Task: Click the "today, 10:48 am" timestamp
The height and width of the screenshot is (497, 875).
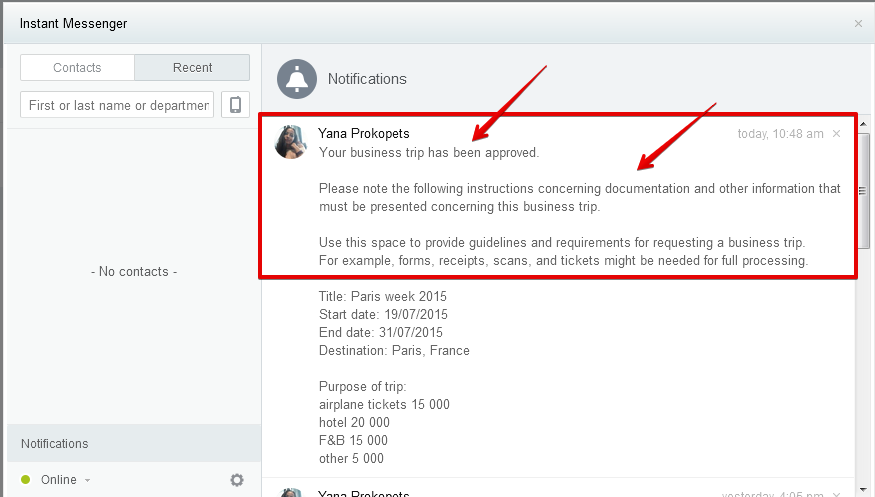Action: pos(781,134)
